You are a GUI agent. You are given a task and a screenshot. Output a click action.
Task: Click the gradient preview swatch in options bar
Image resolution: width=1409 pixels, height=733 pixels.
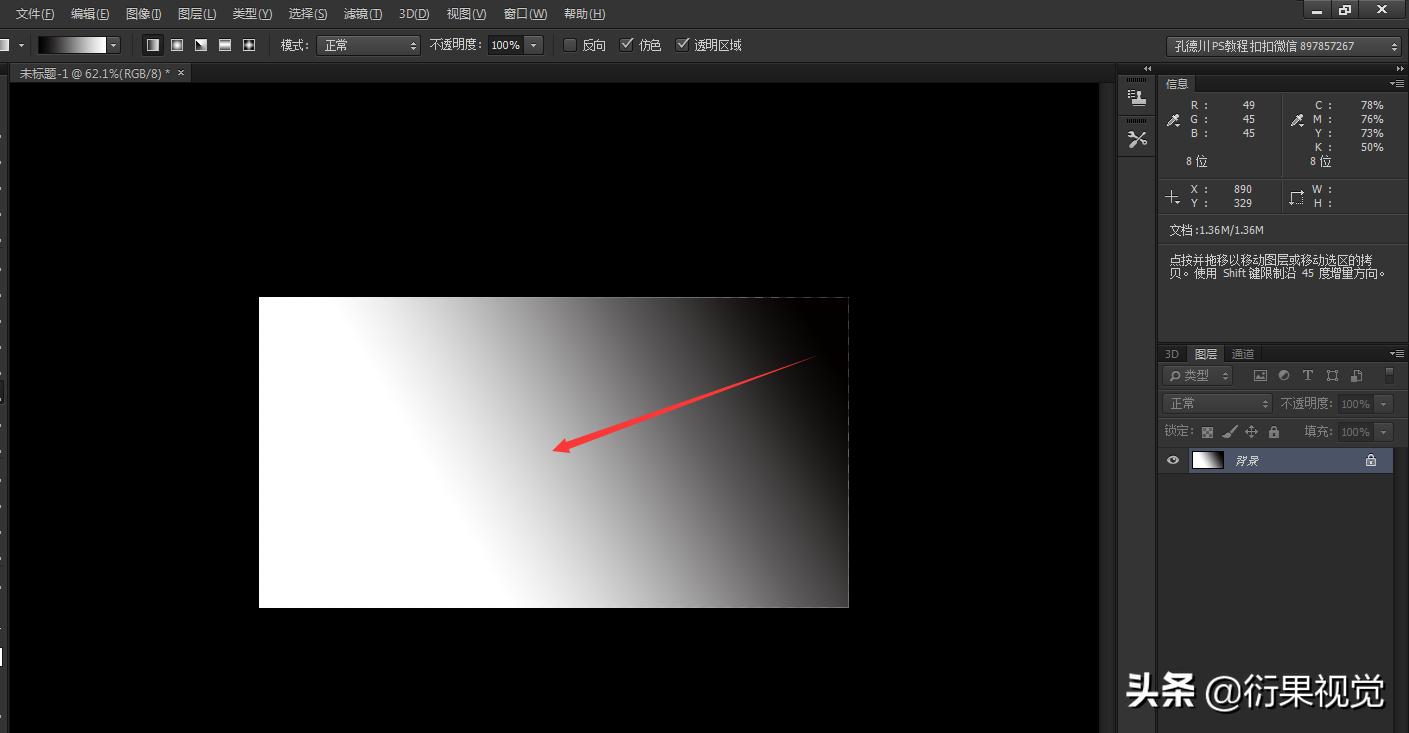pos(70,45)
